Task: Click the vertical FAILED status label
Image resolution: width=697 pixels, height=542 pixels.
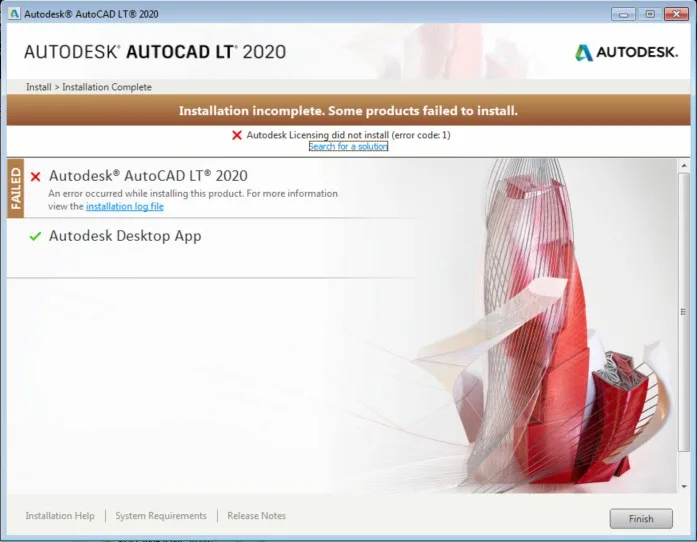Action: point(16,188)
